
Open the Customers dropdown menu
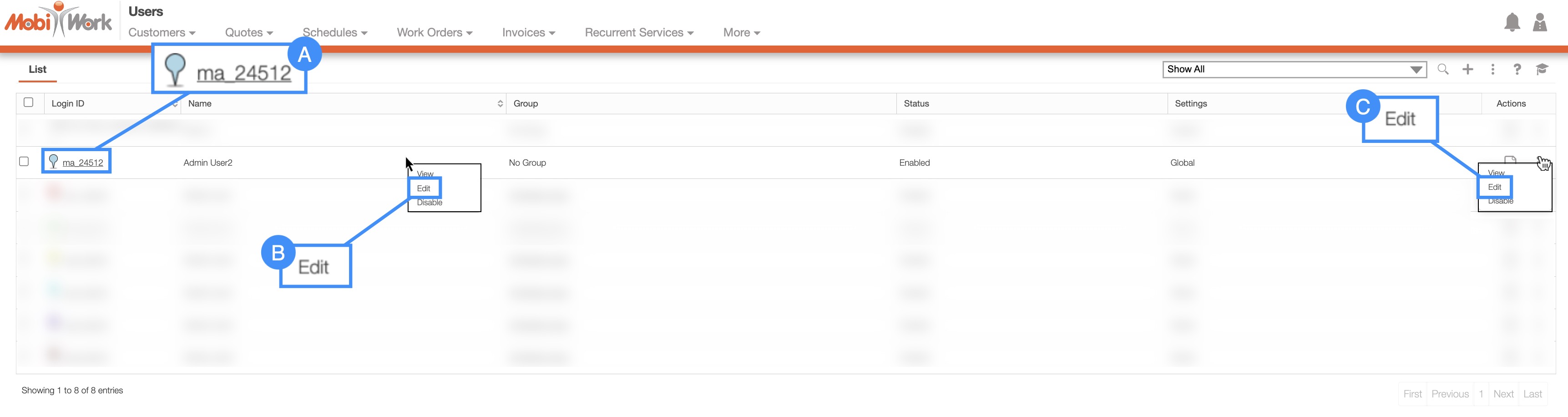click(x=161, y=33)
